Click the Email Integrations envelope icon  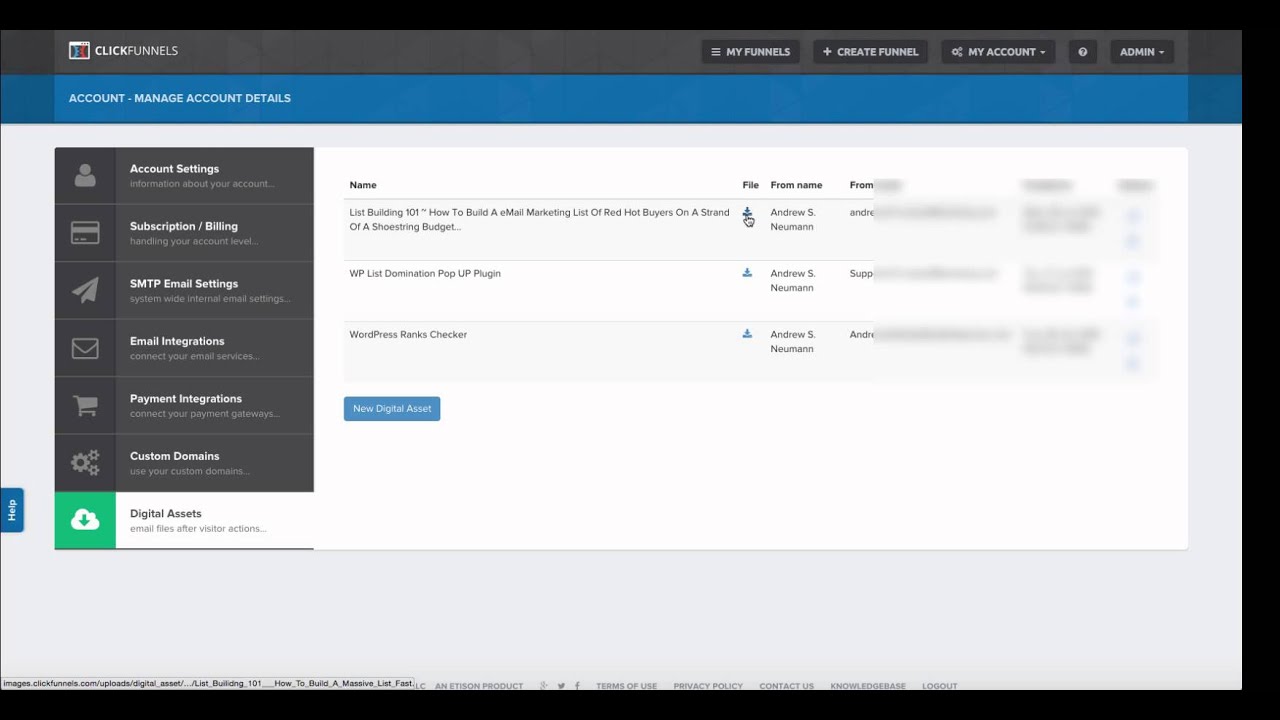pyautogui.click(x=85, y=348)
